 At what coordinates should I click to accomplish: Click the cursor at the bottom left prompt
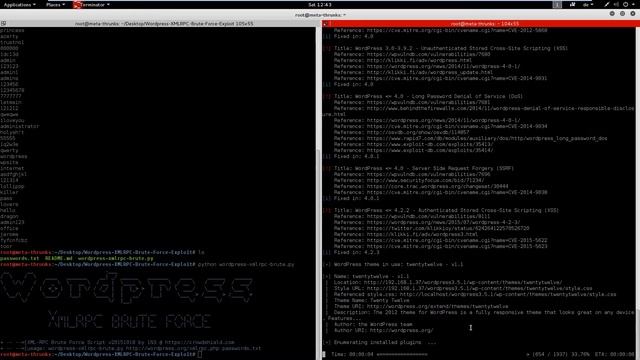coord(200,354)
